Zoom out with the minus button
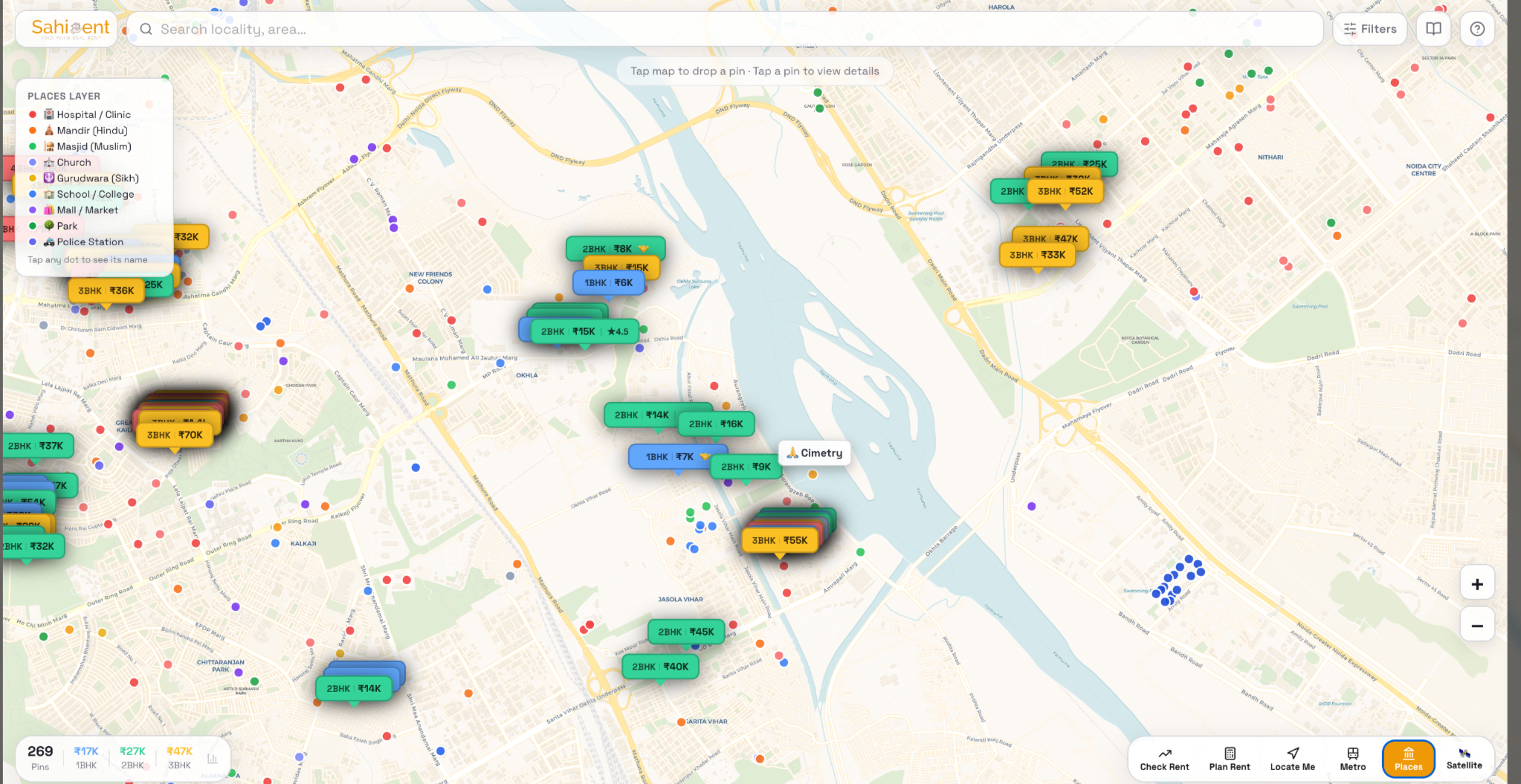The width and height of the screenshot is (1521, 784). coord(1476,626)
